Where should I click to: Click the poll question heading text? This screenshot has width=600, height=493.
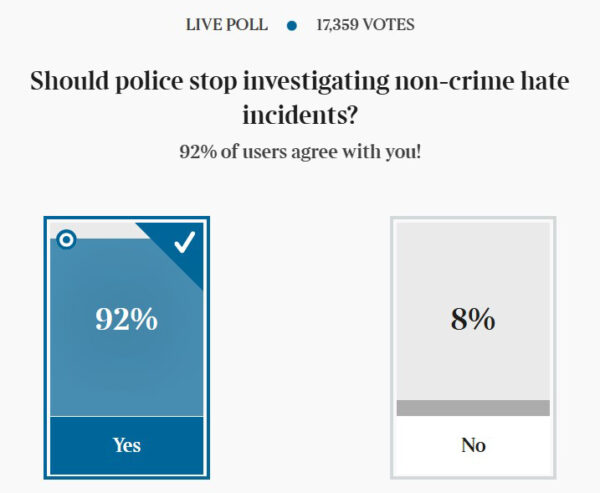(300, 97)
